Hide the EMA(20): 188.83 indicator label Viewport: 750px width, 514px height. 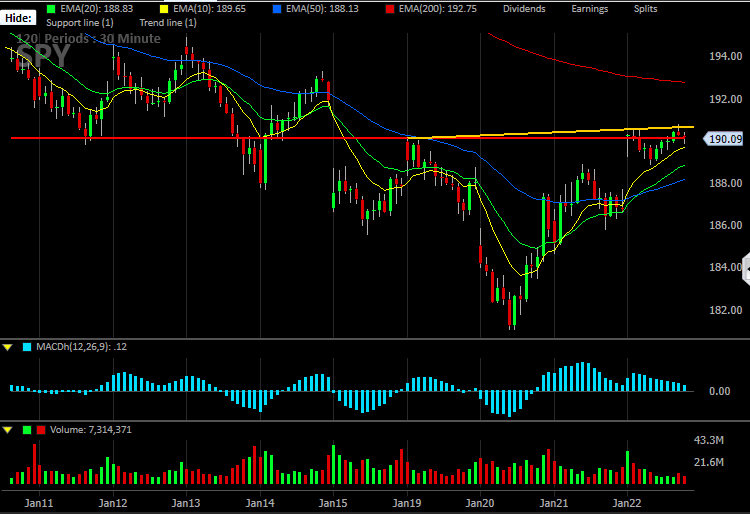click(x=97, y=9)
